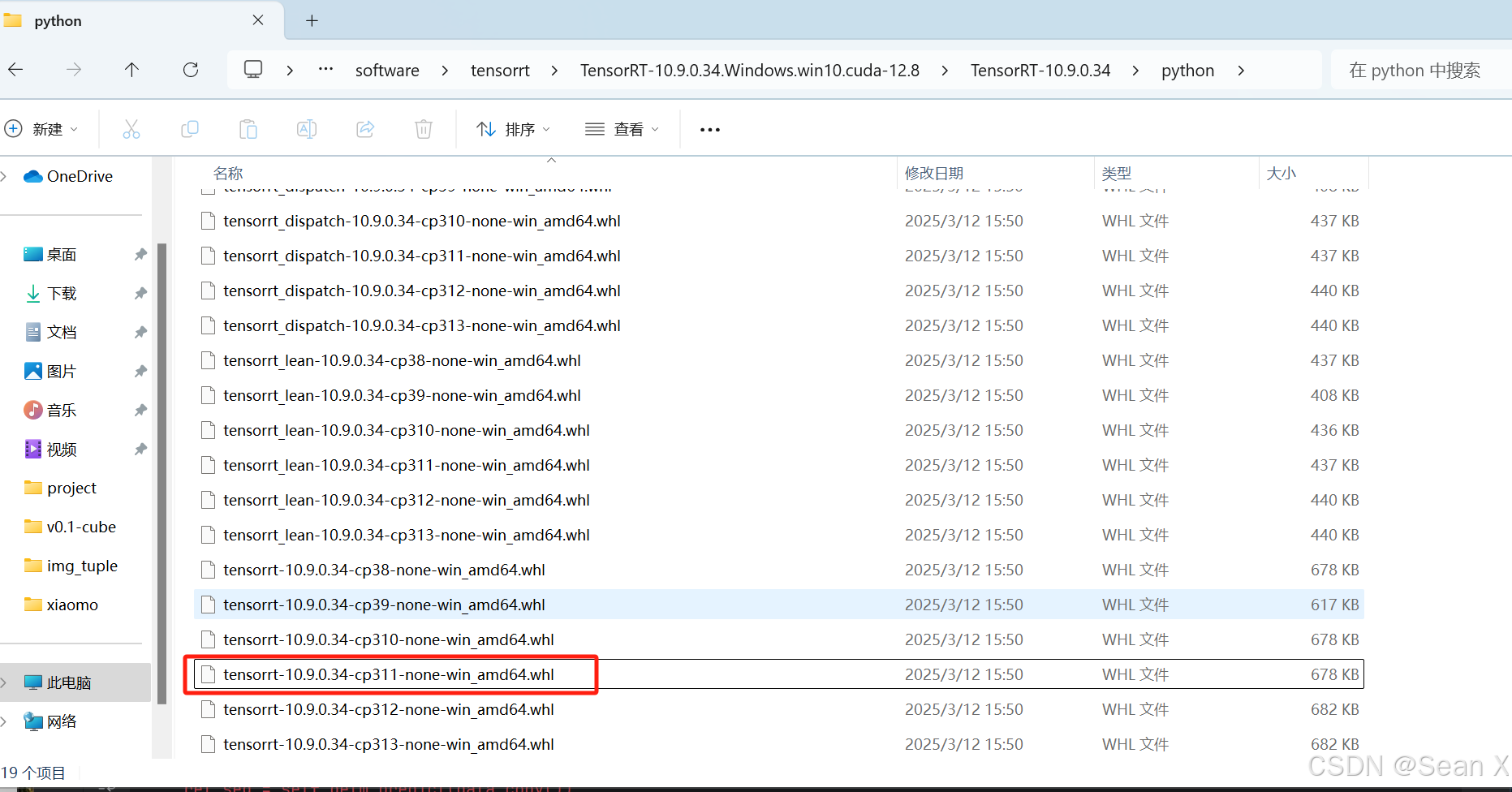
Task: Select tensorrt-10.9.0.34-cp313-none-win_amd64.whl file
Action: pos(779,744)
